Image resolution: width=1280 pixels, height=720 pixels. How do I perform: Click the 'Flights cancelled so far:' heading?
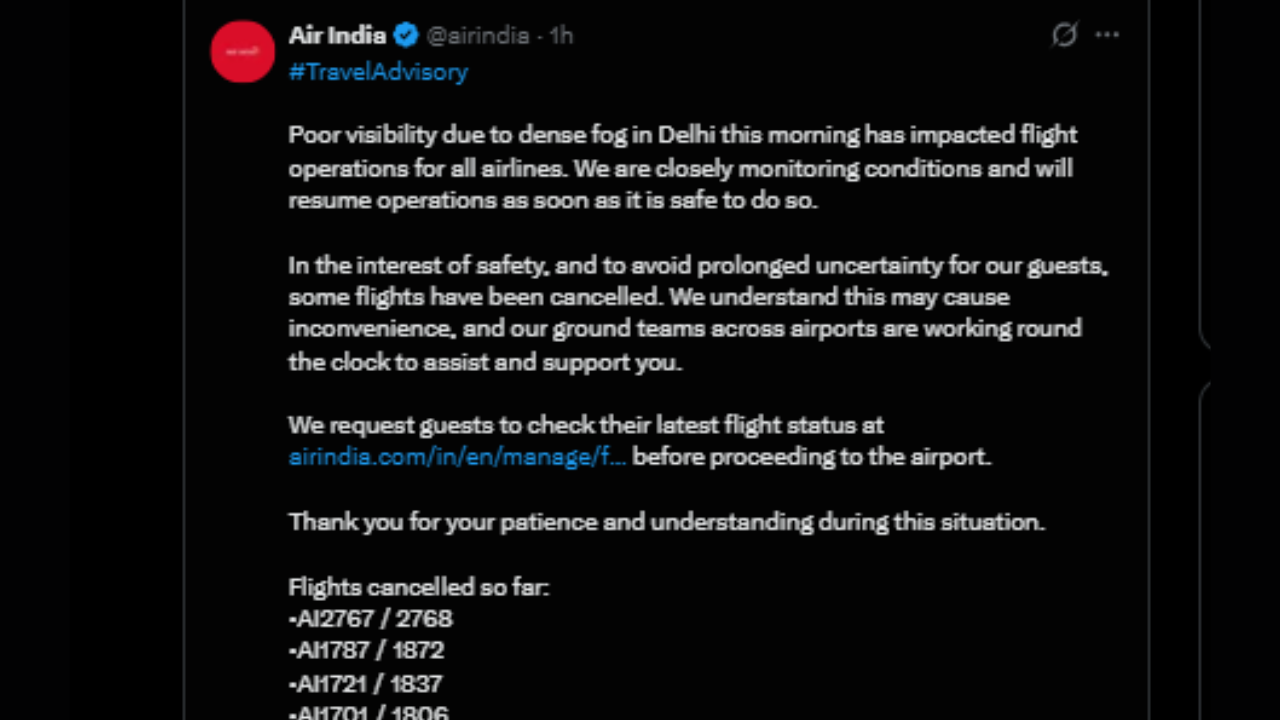click(418, 587)
